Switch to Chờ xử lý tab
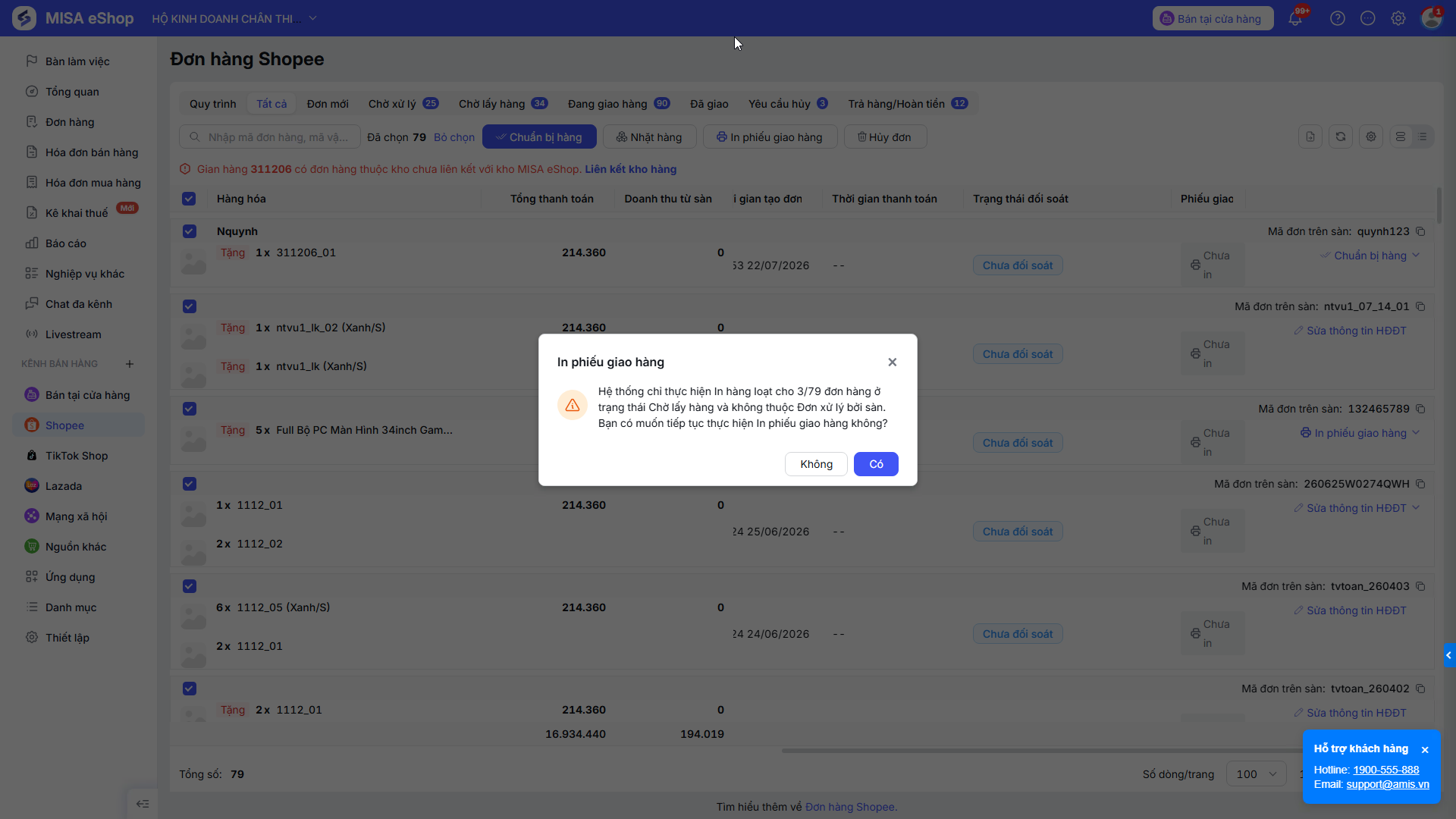1456x819 pixels. pos(403,104)
